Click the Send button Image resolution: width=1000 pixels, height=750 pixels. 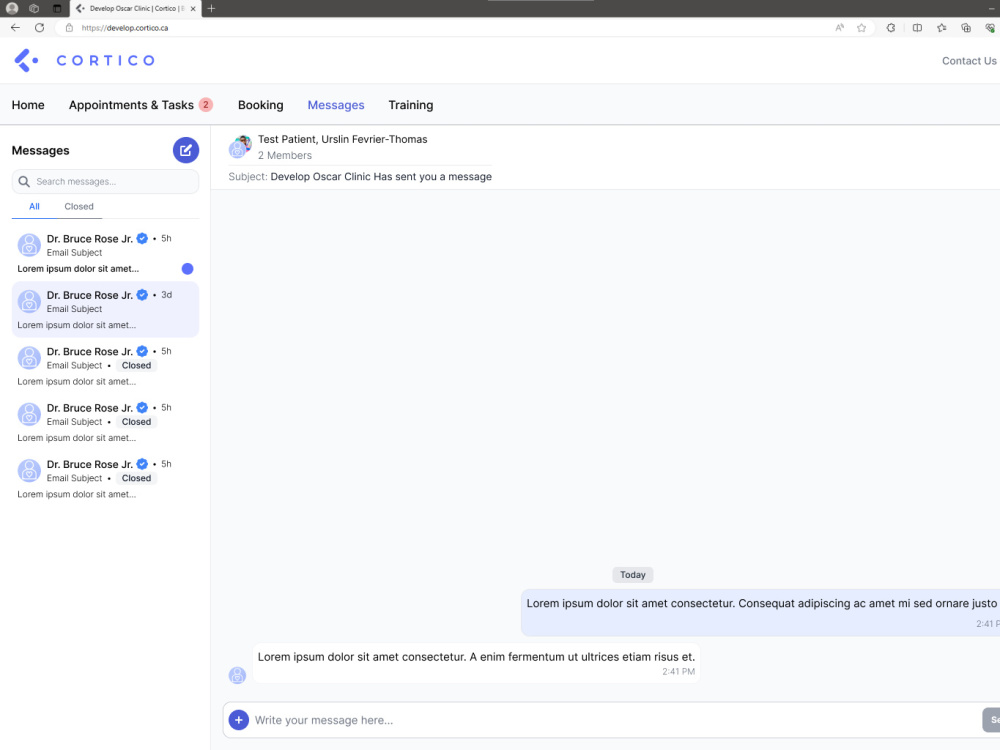click(992, 720)
